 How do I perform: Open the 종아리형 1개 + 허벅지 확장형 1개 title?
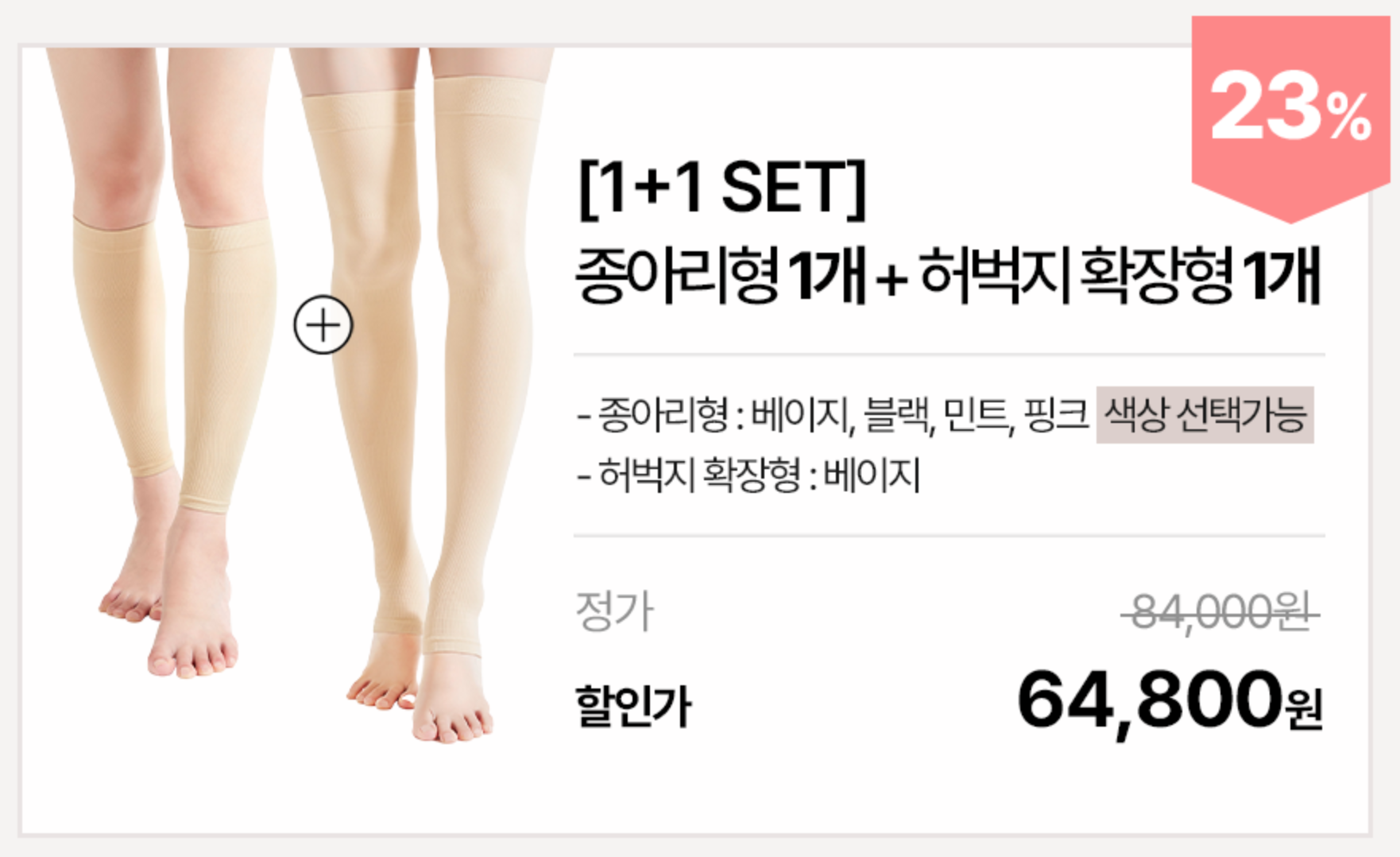pos(947,276)
